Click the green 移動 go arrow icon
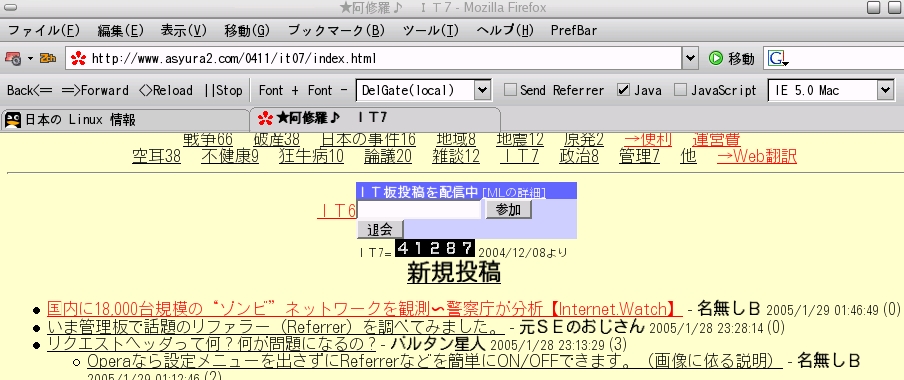Screen dimensions: 904x380 pos(715,58)
